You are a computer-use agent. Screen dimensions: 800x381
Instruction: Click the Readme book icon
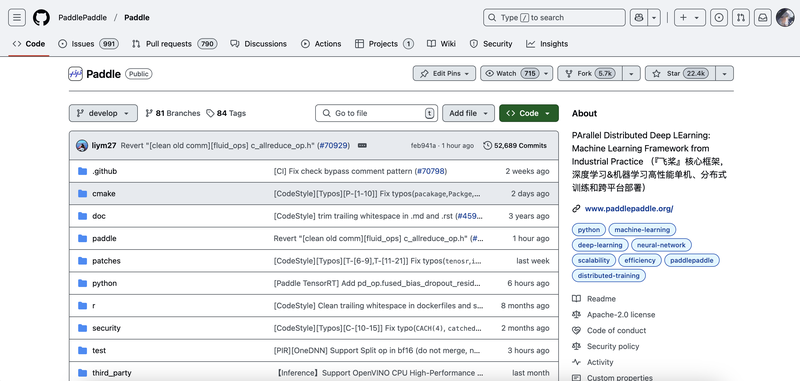576,299
